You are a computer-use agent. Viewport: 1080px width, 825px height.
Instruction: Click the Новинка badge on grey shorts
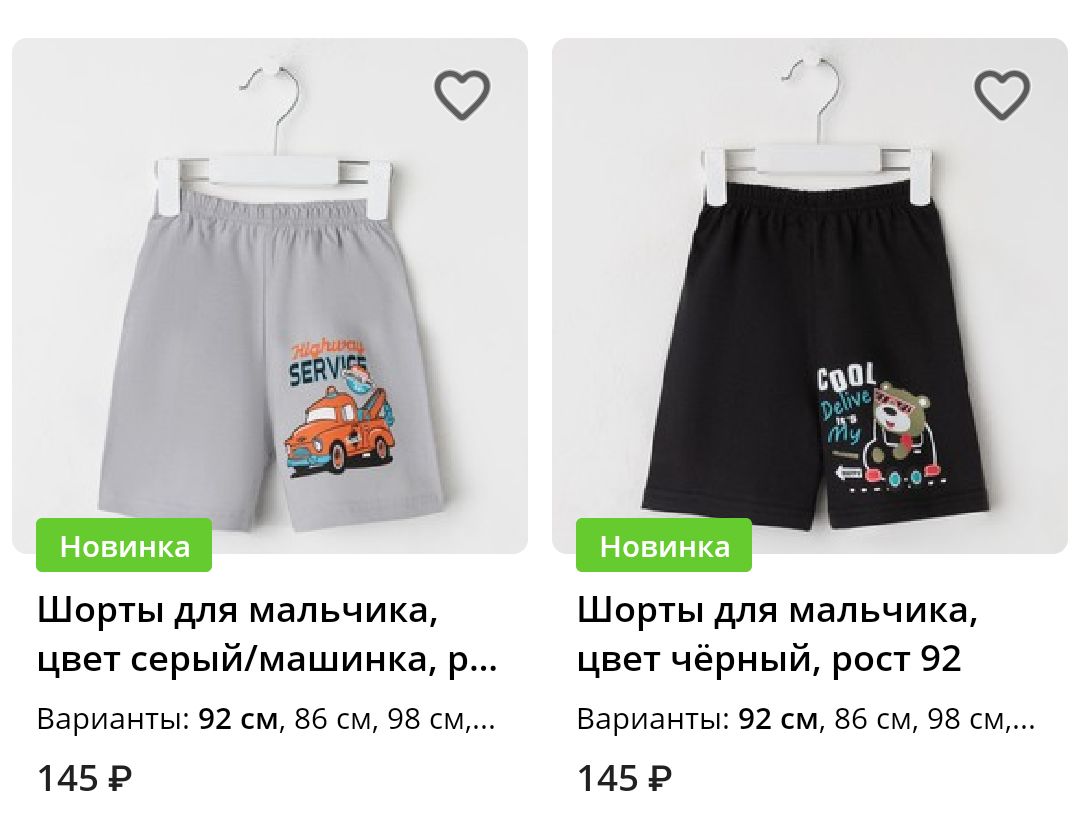pyautogui.click(x=124, y=545)
